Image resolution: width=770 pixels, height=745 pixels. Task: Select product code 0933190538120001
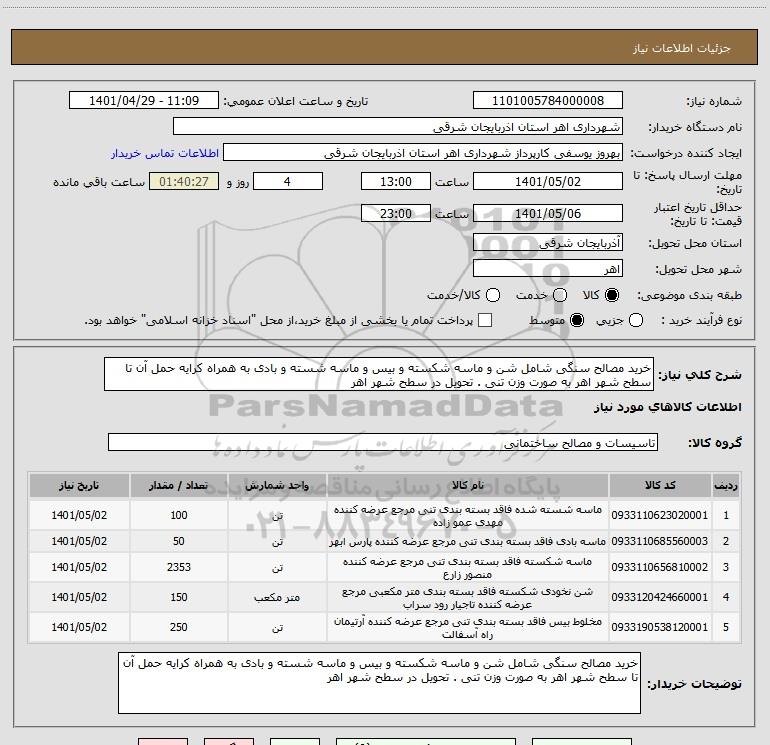tap(660, 627)
